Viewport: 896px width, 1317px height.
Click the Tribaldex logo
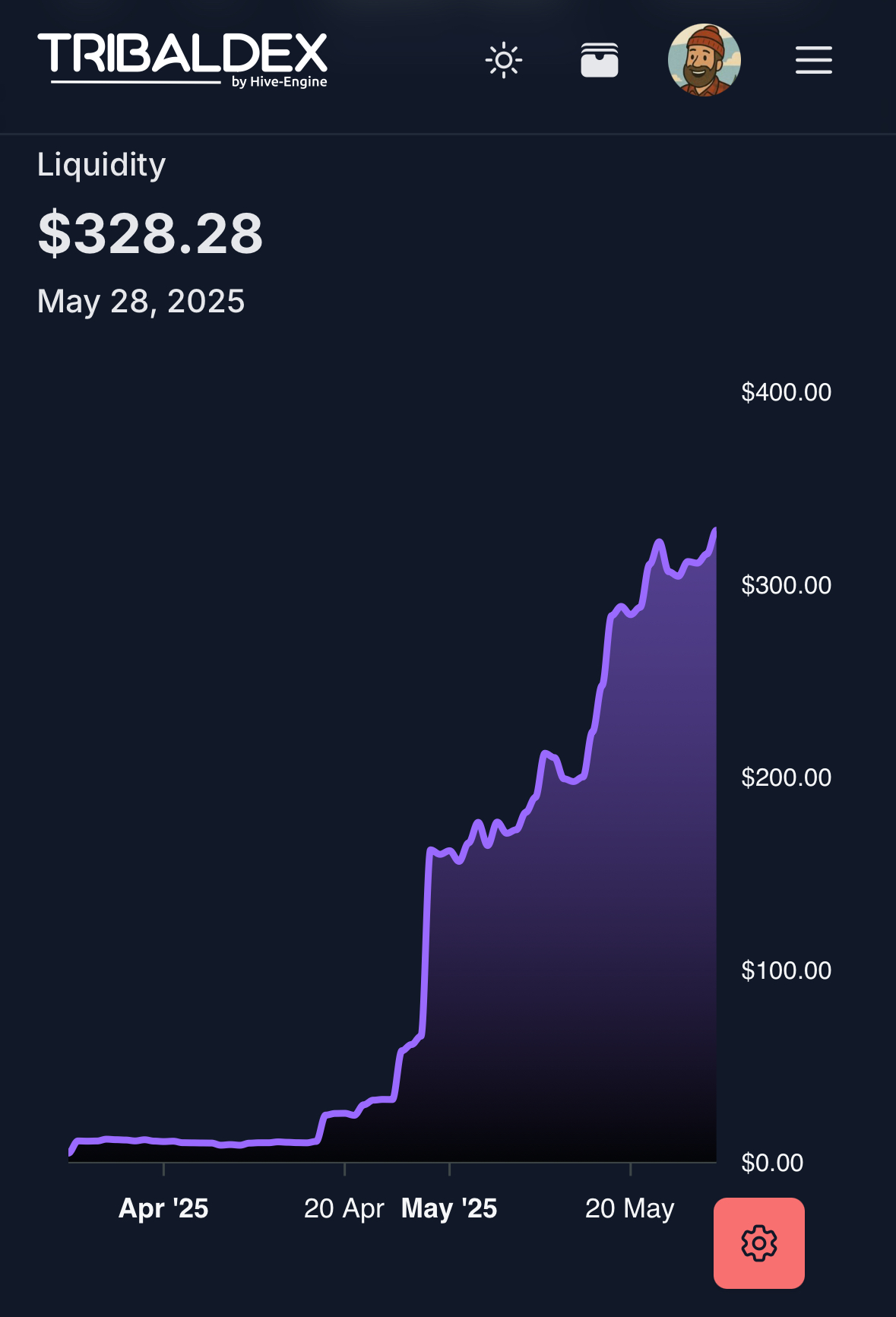click(182, 59)
